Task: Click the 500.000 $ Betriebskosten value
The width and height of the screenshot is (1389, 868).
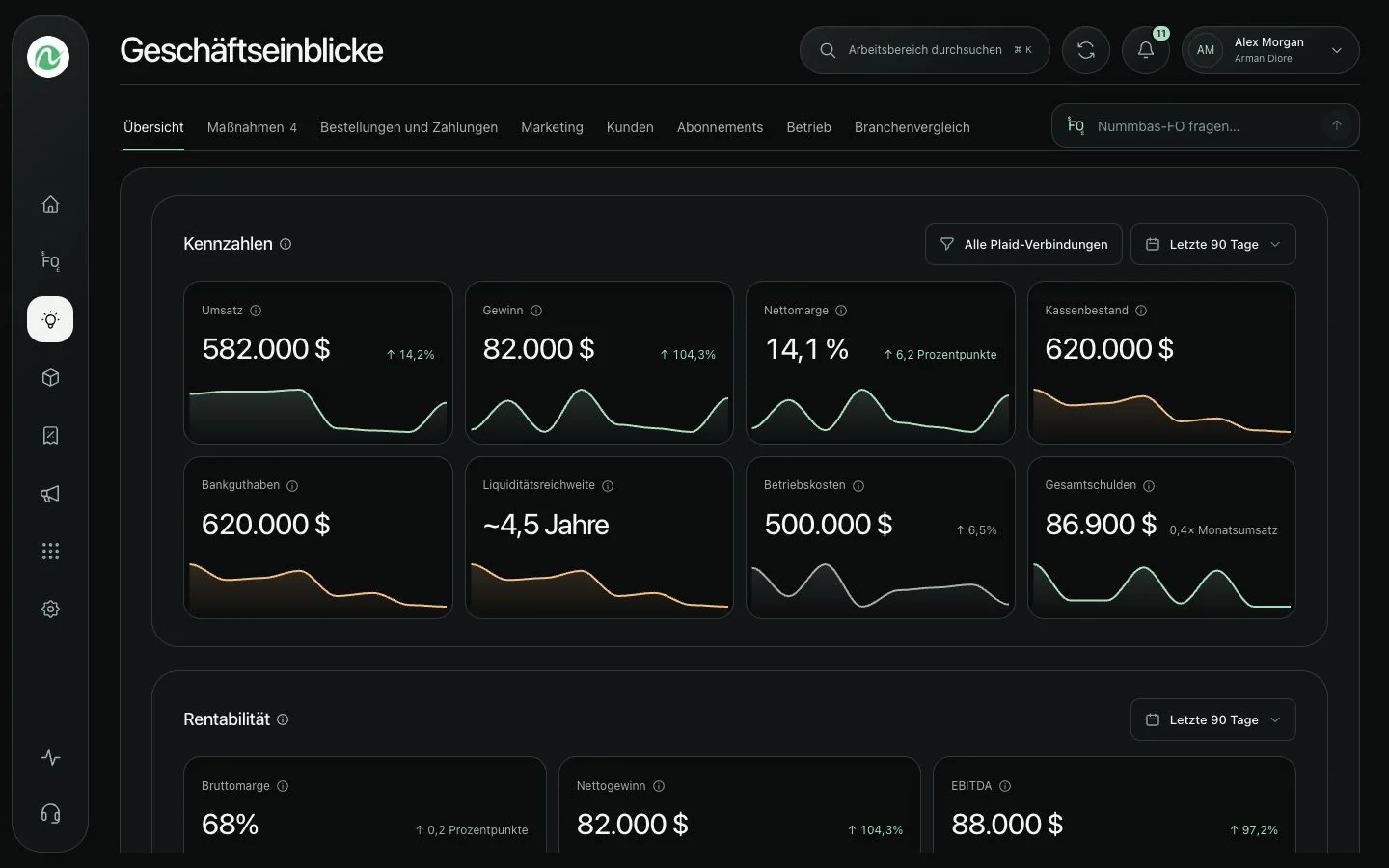Action: [x=828, y=524]
